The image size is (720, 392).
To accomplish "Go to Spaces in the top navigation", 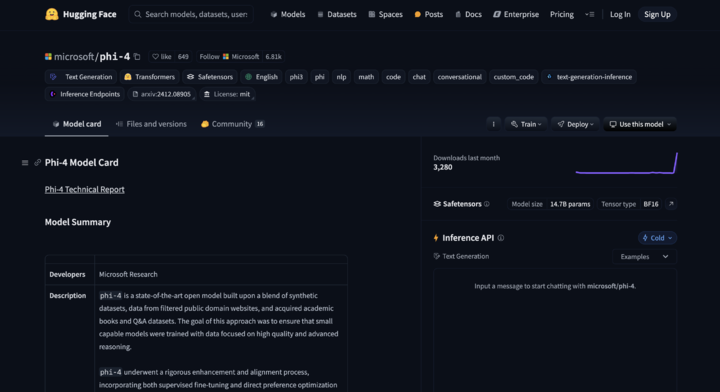I will click(x=386, y=14).
